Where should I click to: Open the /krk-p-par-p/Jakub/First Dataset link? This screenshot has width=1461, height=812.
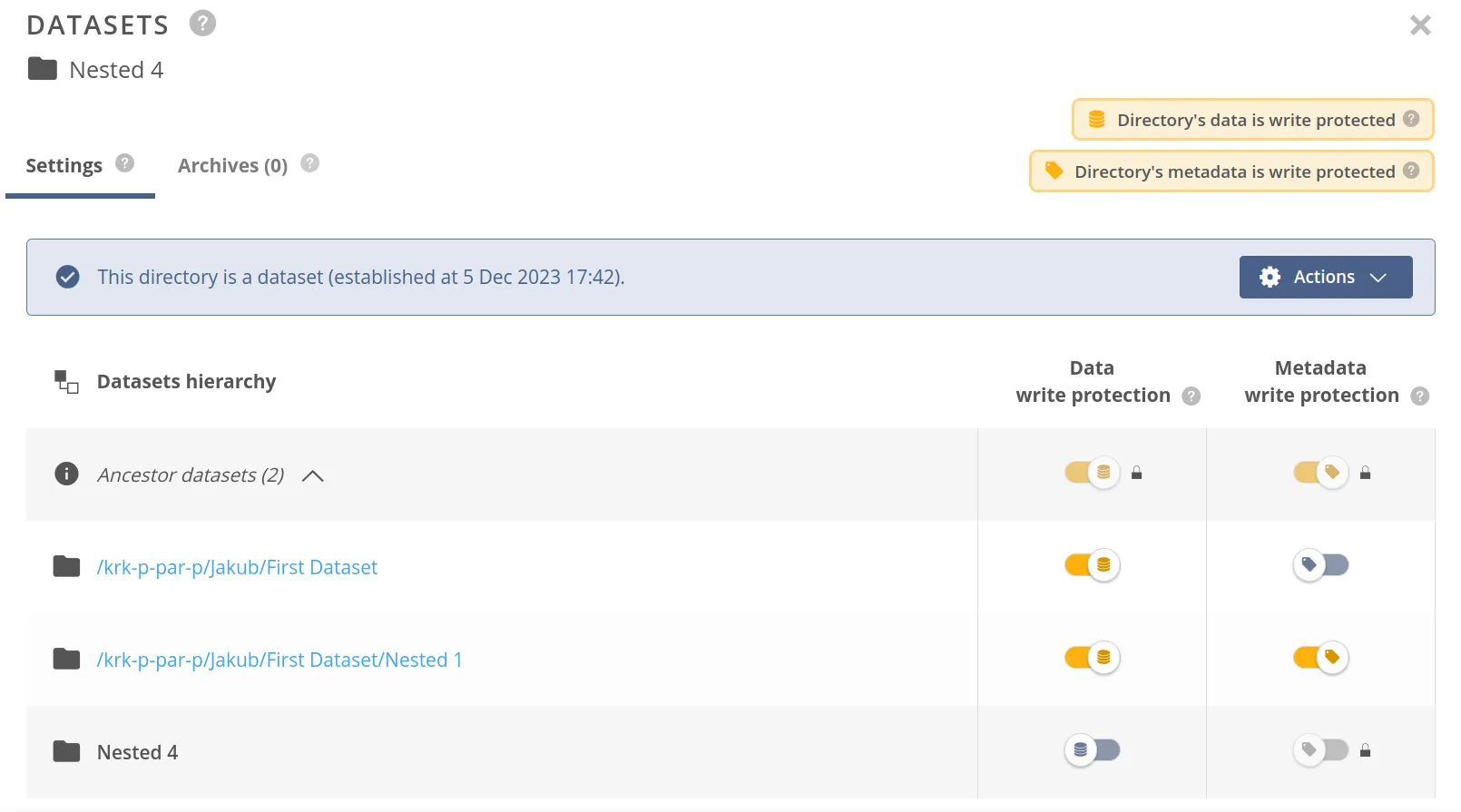tap(237, 567)
